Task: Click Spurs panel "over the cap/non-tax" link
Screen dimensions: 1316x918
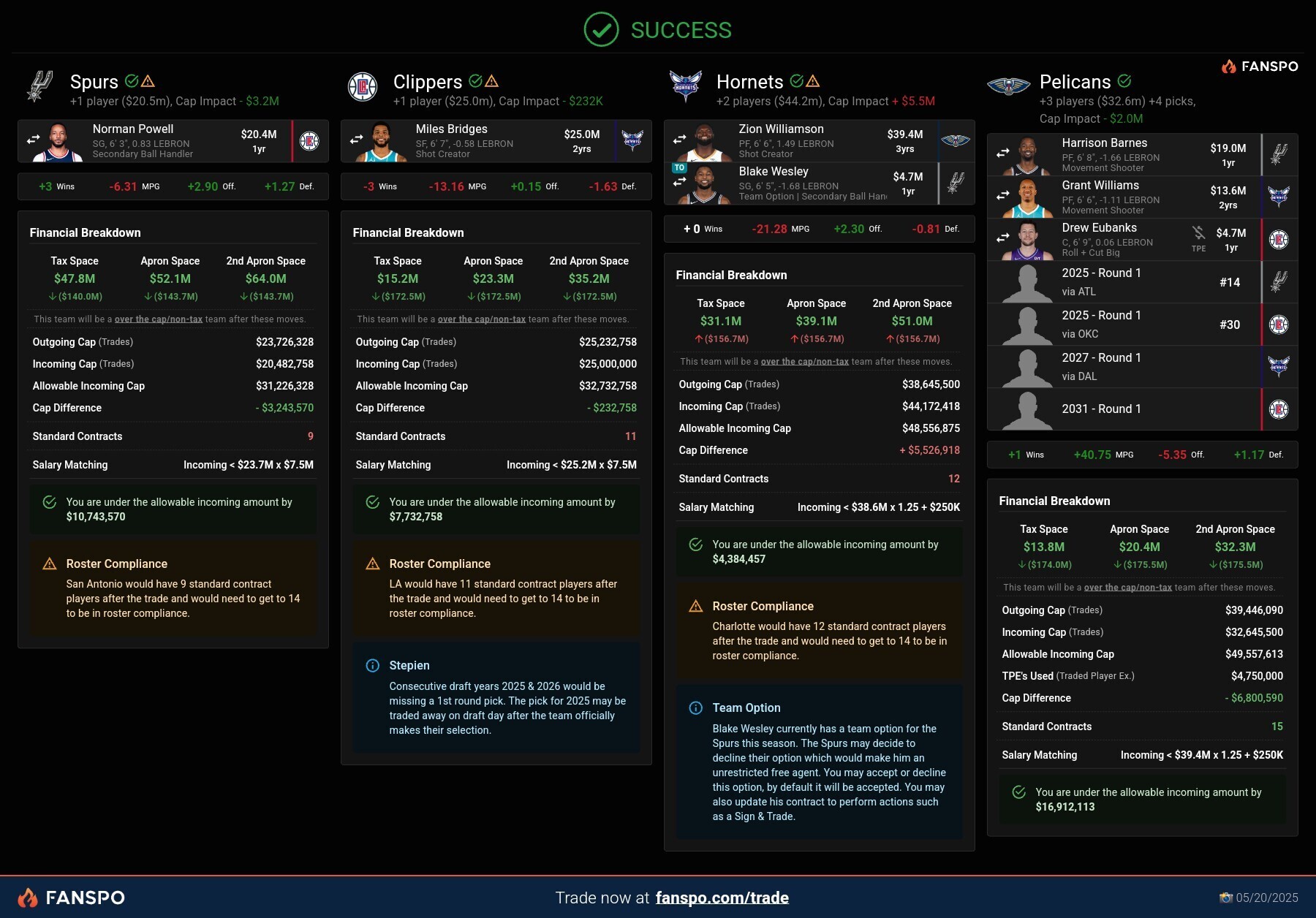Action: (x=159, y=319)
